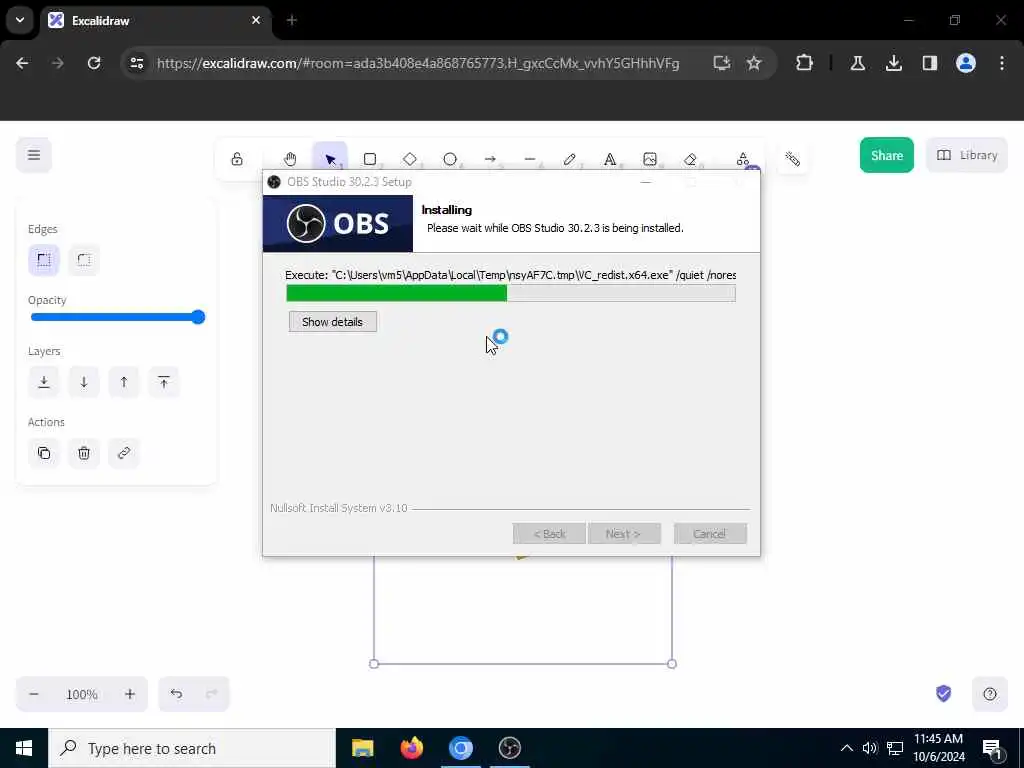1024x768 pixels.
Task: Open the encryption shield info icon
Action: 943,694
